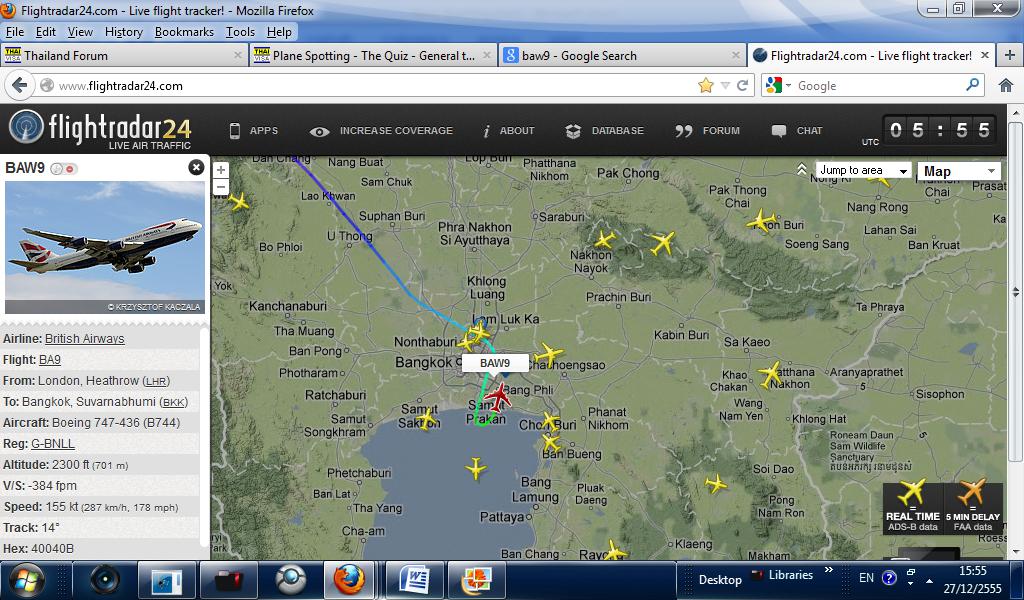
Task: Open the DATABASE section
Action: point(605,131)
